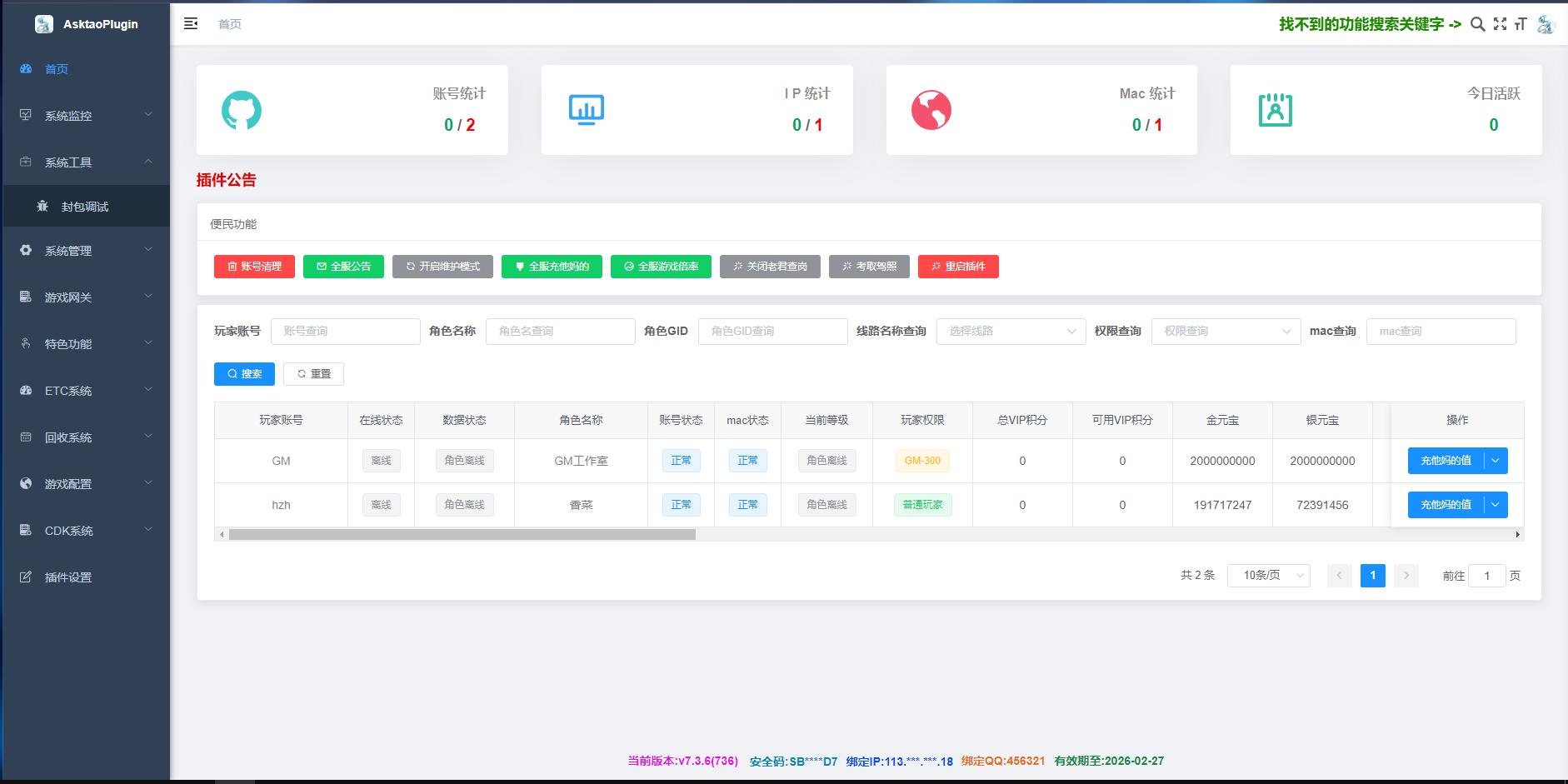Image resolution: width=1568 pixels, height=784 pixels.
Task: Open the 权限查询 dropdown
Action: click(x=1226, y=332)
